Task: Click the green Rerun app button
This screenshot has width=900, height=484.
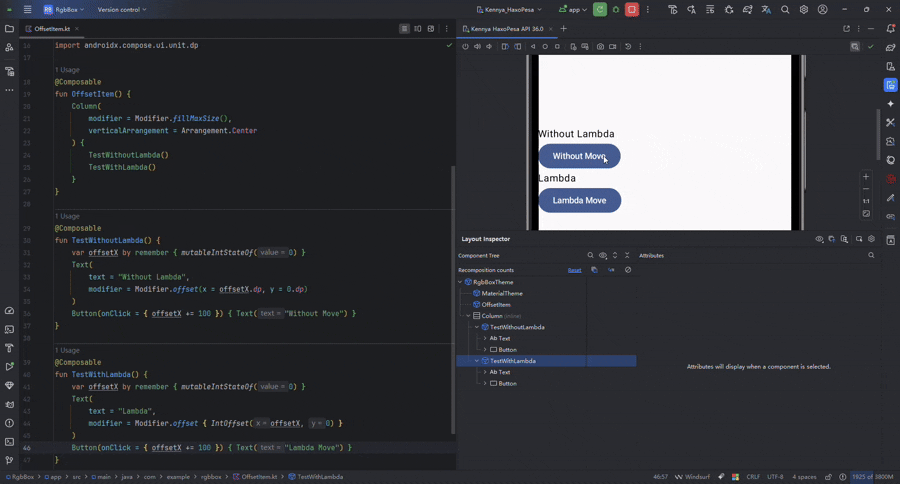Action: pos(600,10)
